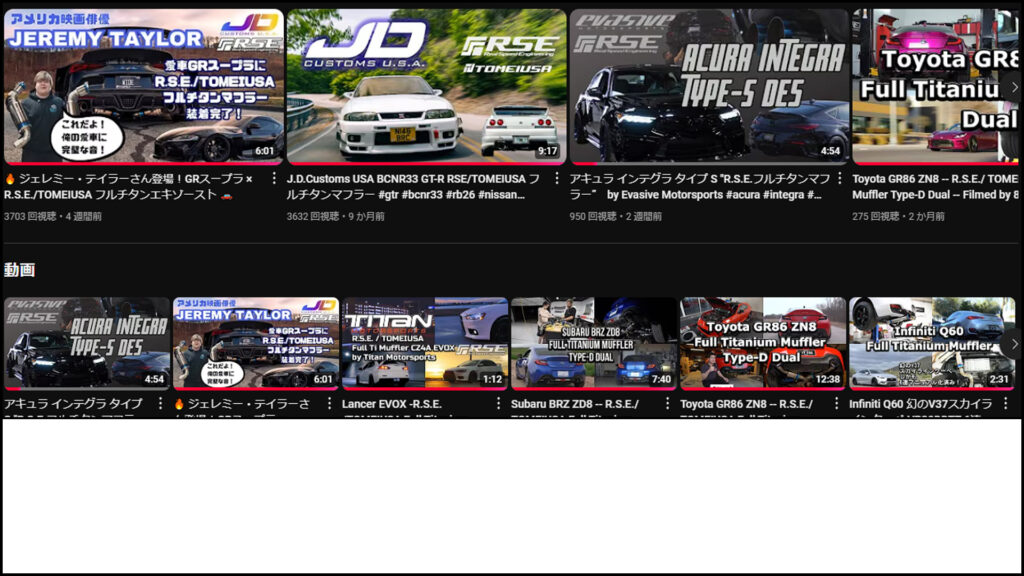Play the large top-row Jeremy Taylor thumbnail

[x=142, y=87]
